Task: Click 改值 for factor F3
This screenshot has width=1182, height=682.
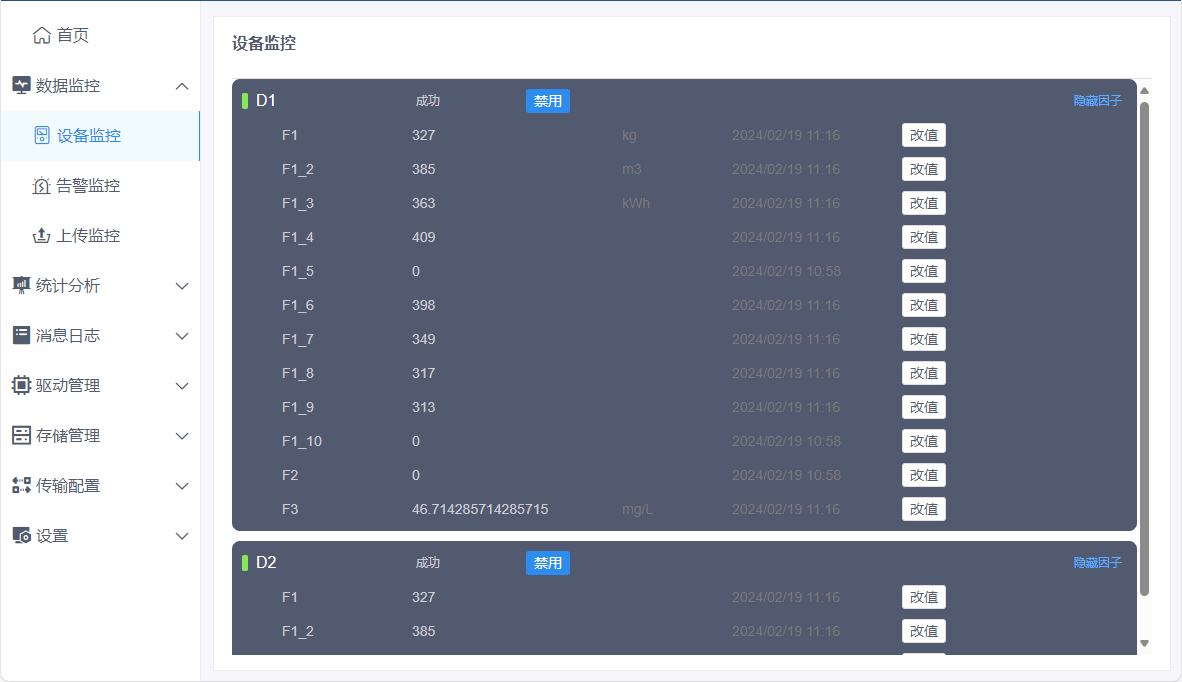Action: [923, 509]
